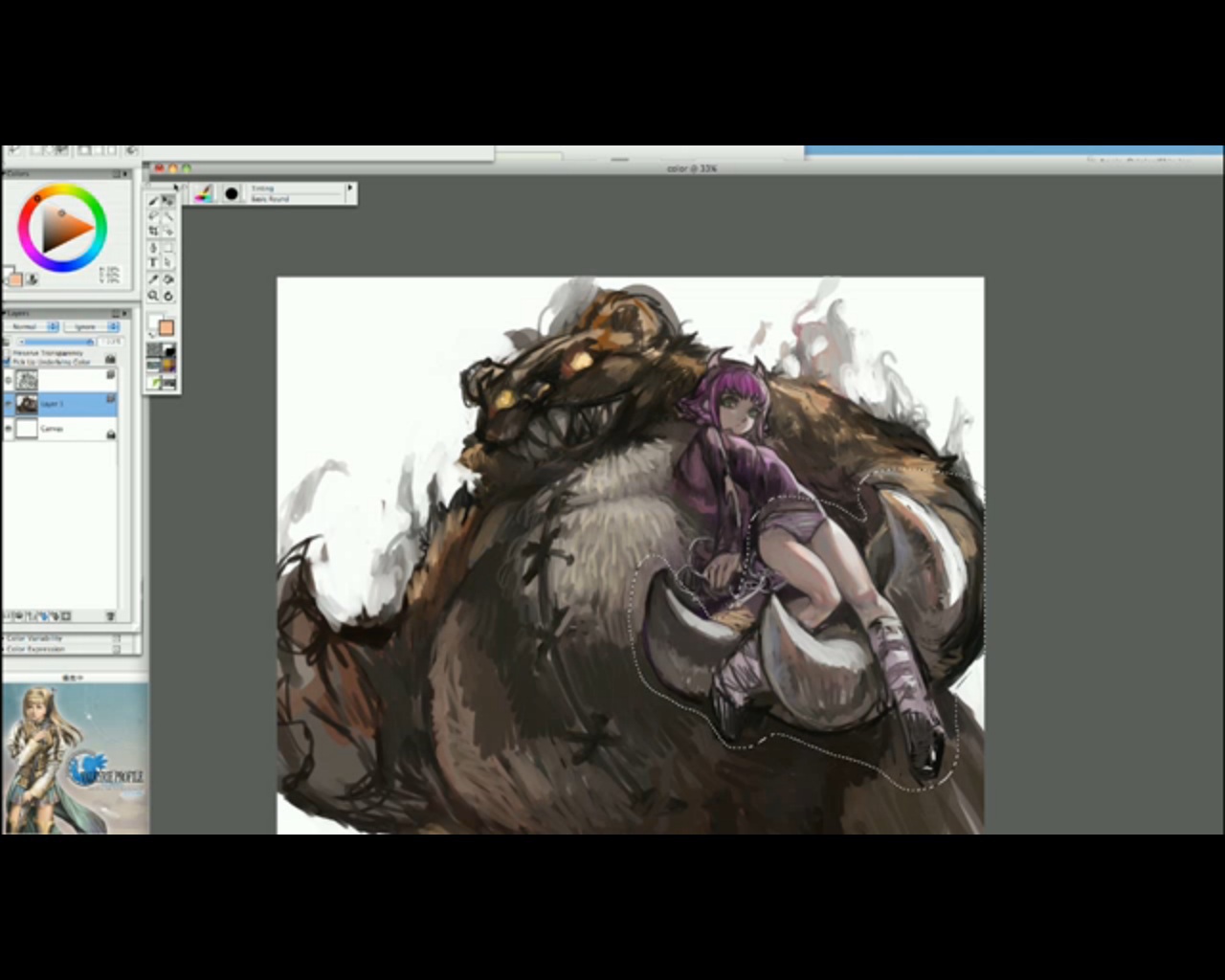Toggle visibility of the top sketch layer

[9, 380]
